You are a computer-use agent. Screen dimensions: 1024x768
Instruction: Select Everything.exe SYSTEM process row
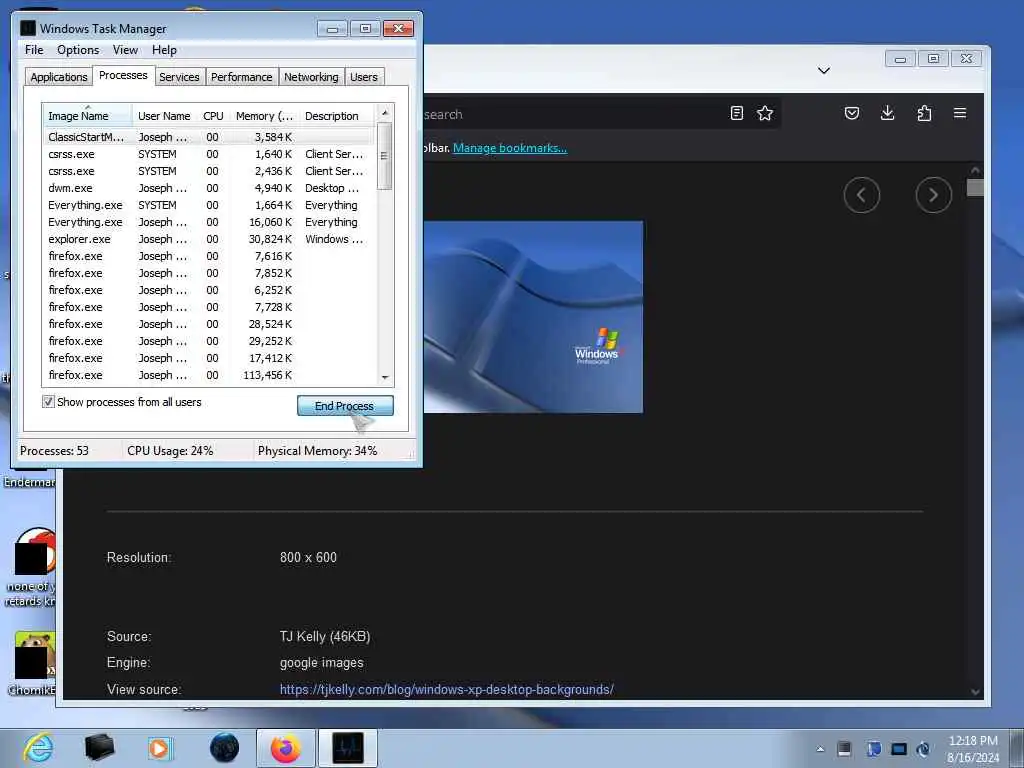(209, 205)
